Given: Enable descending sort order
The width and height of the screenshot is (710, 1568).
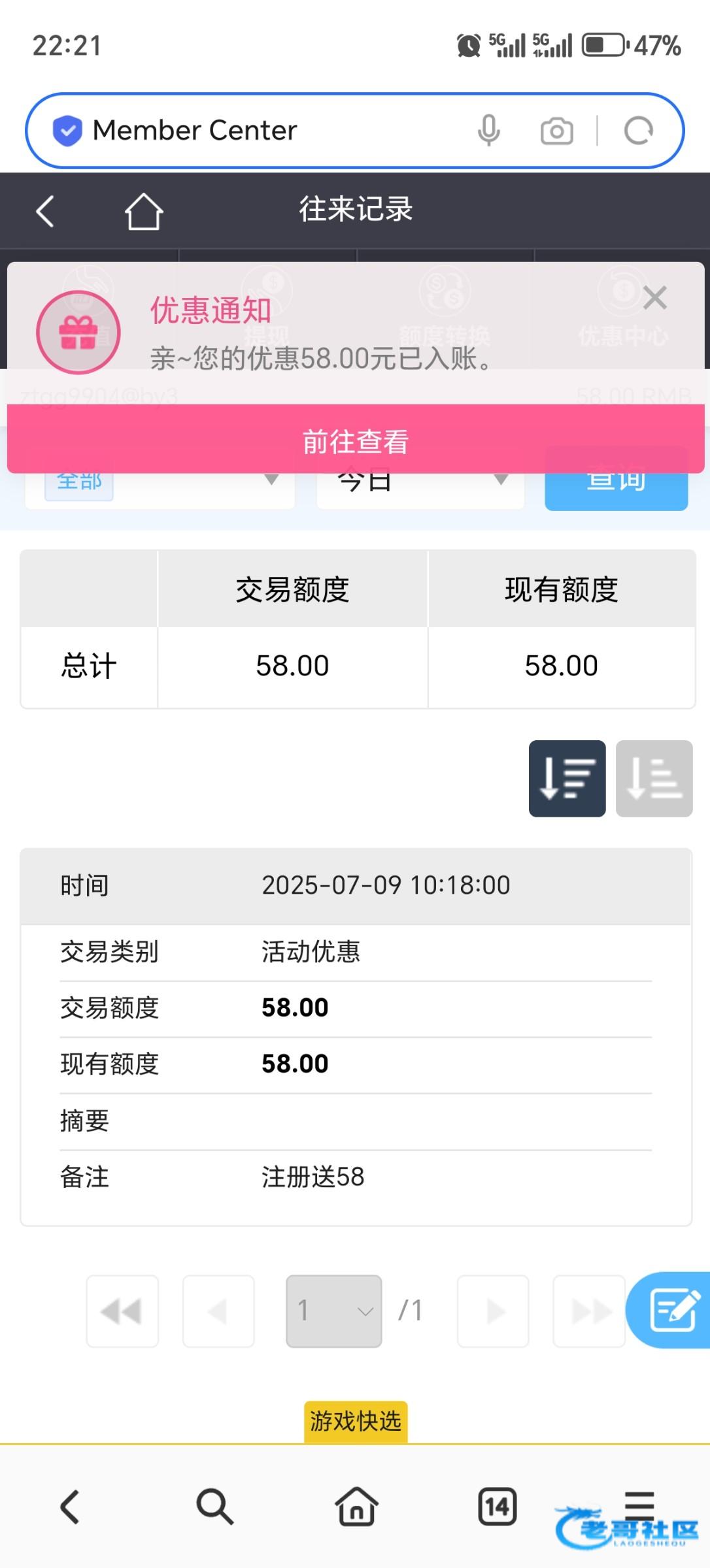Looking at the screenshot, I should [x=567, y=778].
